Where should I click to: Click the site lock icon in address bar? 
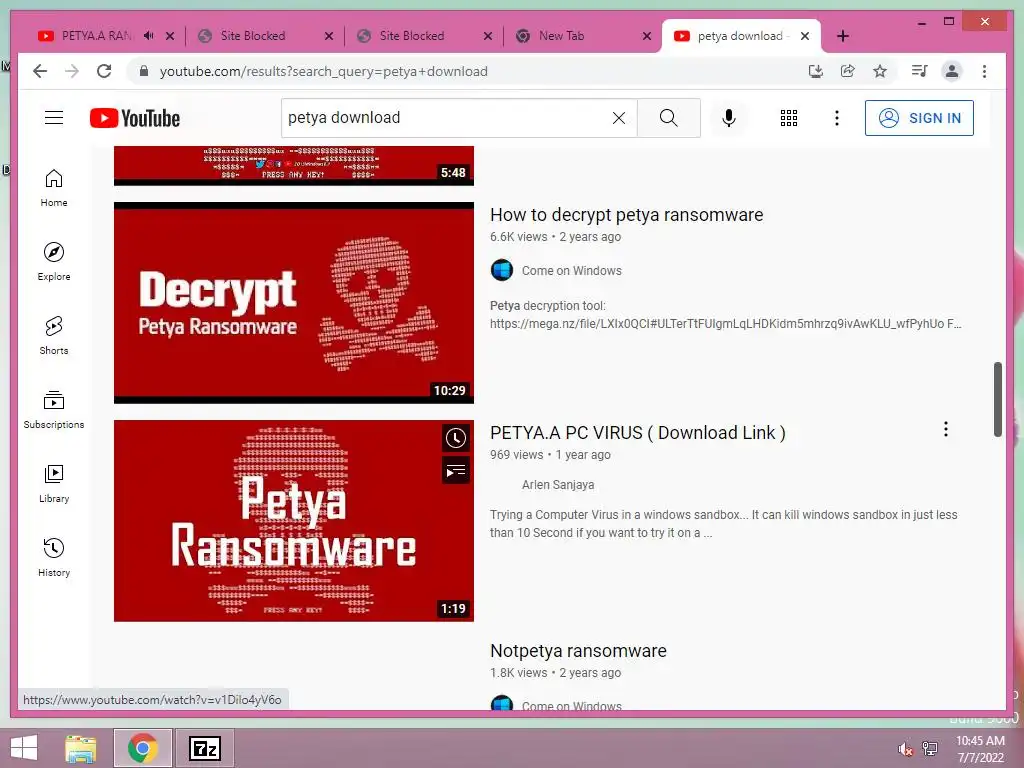144,71
